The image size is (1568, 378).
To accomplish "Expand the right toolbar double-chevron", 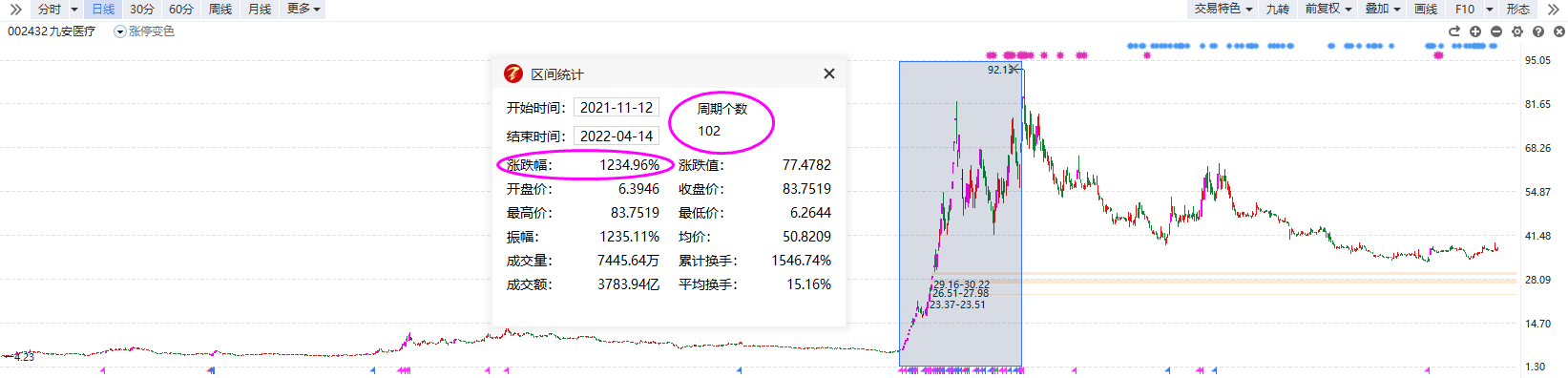I will tap(1553, 10).
